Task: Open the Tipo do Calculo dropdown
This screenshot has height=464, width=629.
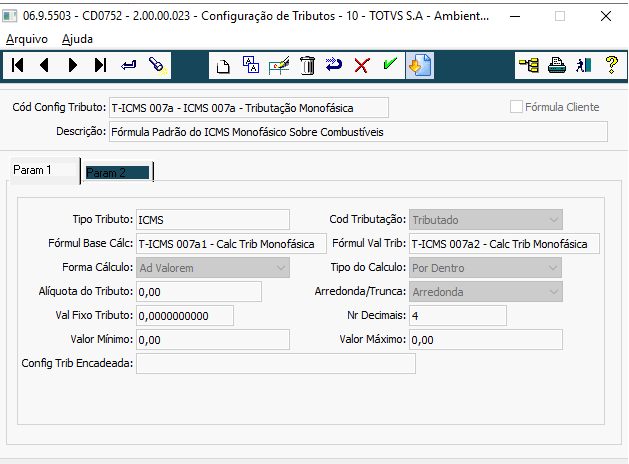Action: point(485,267)
